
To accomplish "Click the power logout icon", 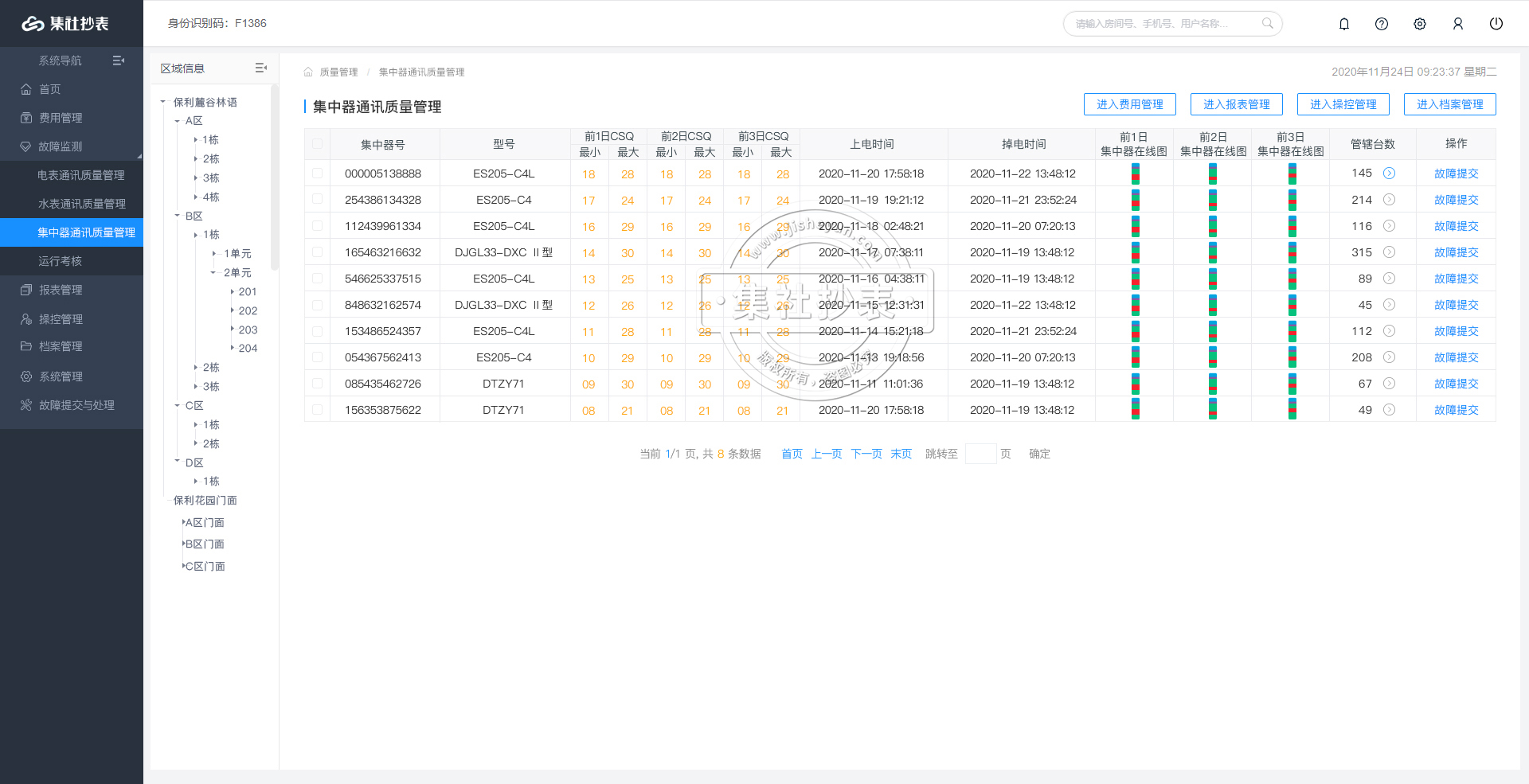I will click(x=1496, y=24).
